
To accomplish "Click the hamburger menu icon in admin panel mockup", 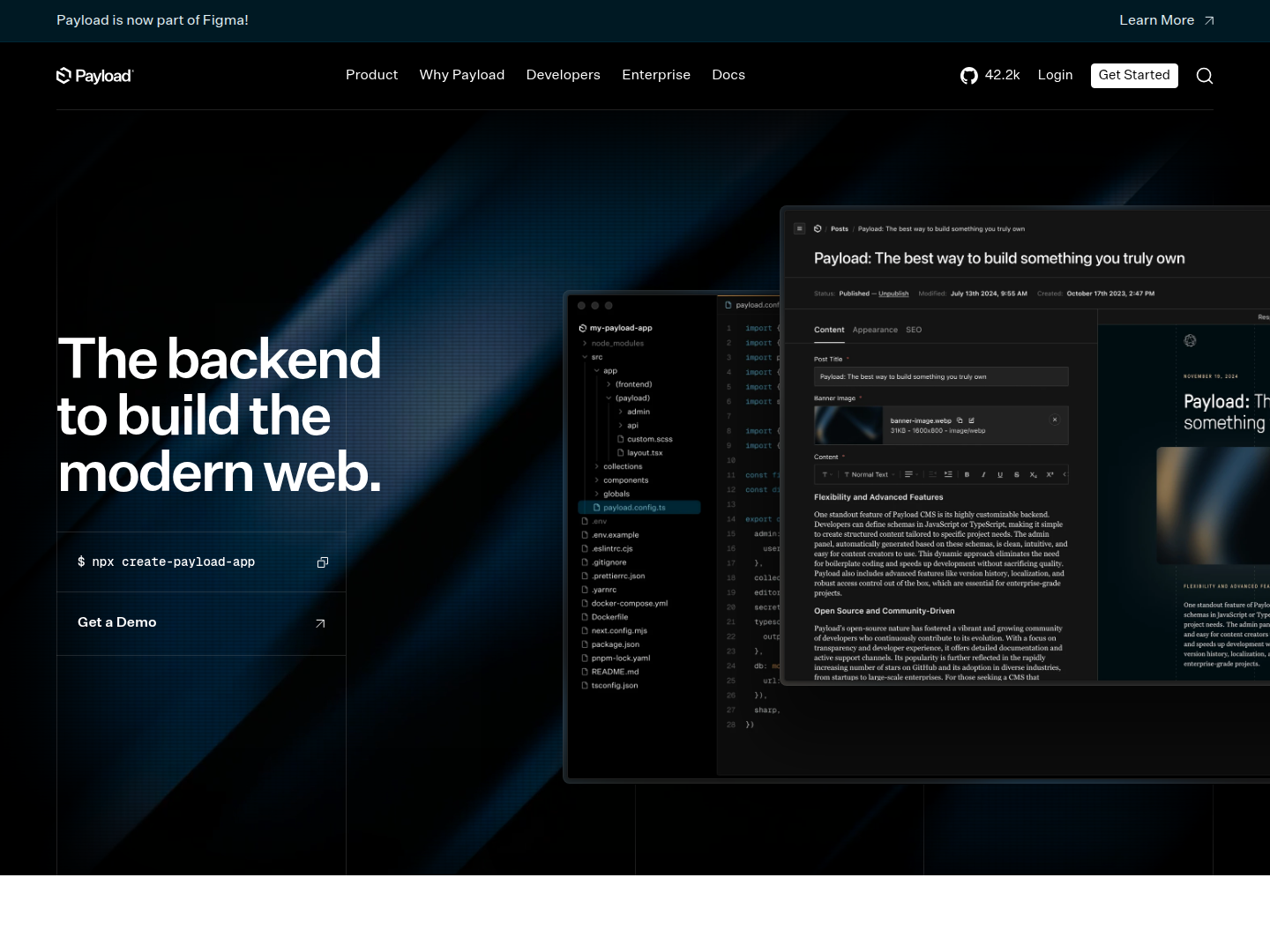I will coord(800,228).
